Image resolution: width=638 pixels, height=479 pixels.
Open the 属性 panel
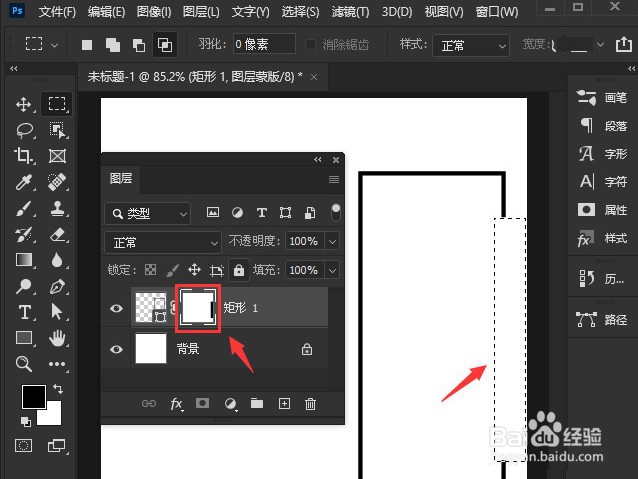(602, 210)
